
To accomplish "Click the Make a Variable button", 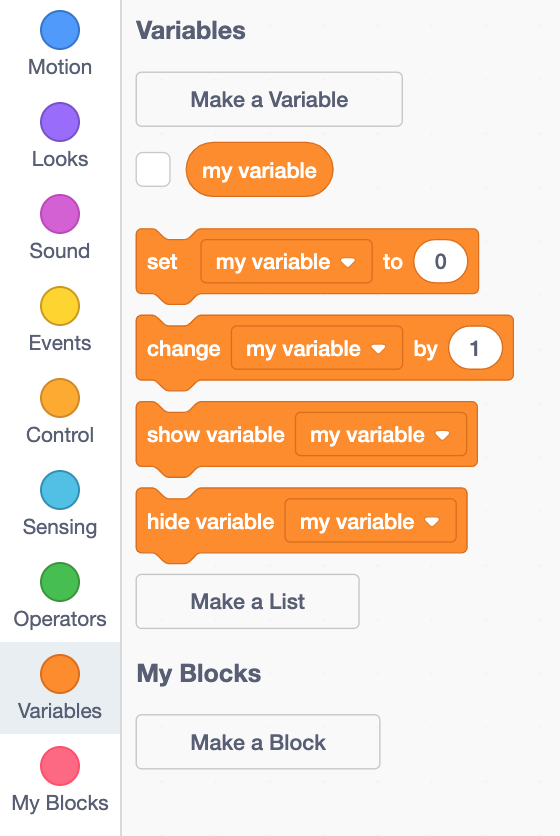I will pos(269,99).
